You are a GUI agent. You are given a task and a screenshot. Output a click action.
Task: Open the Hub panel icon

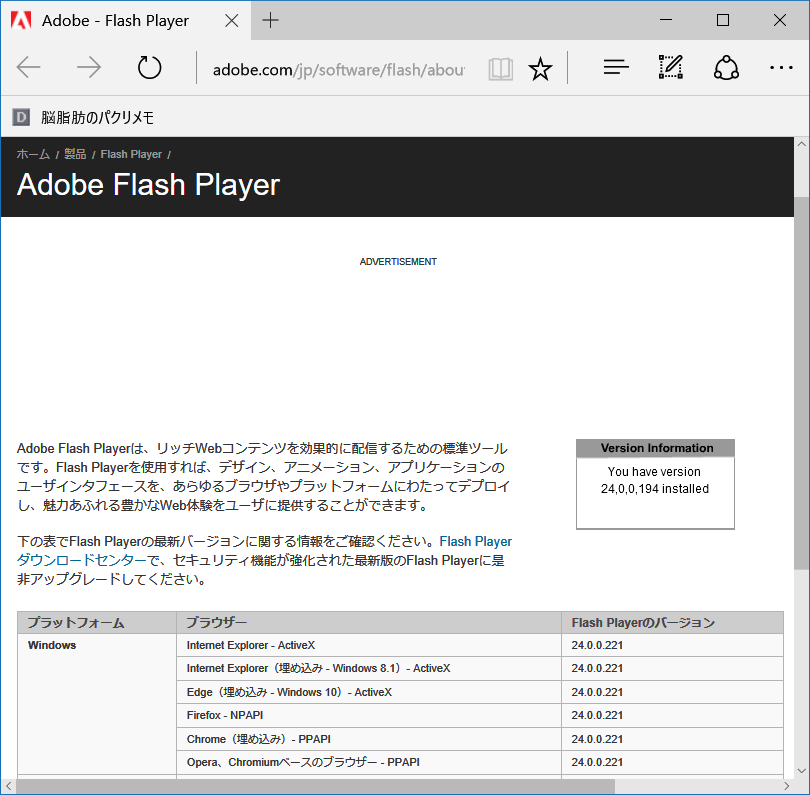coord(616,67)
